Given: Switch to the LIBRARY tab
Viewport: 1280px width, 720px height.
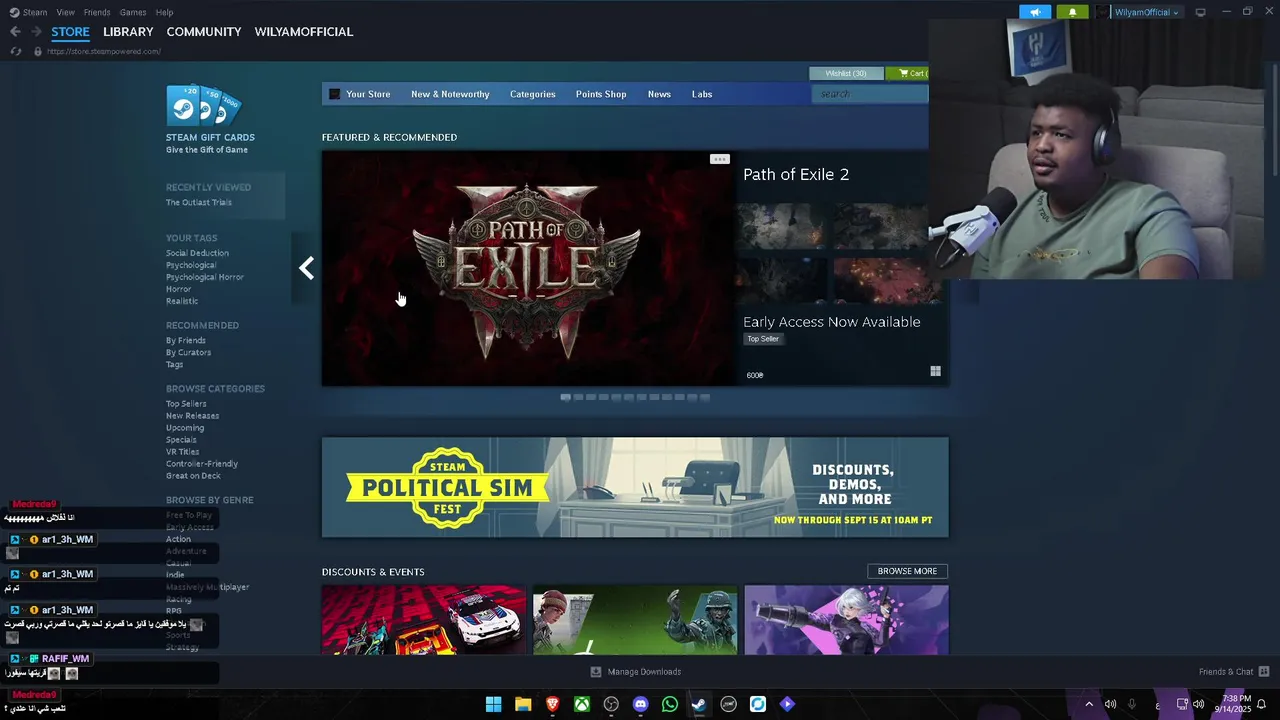Looking at the screenshot, I should click(x=128, y=32).
